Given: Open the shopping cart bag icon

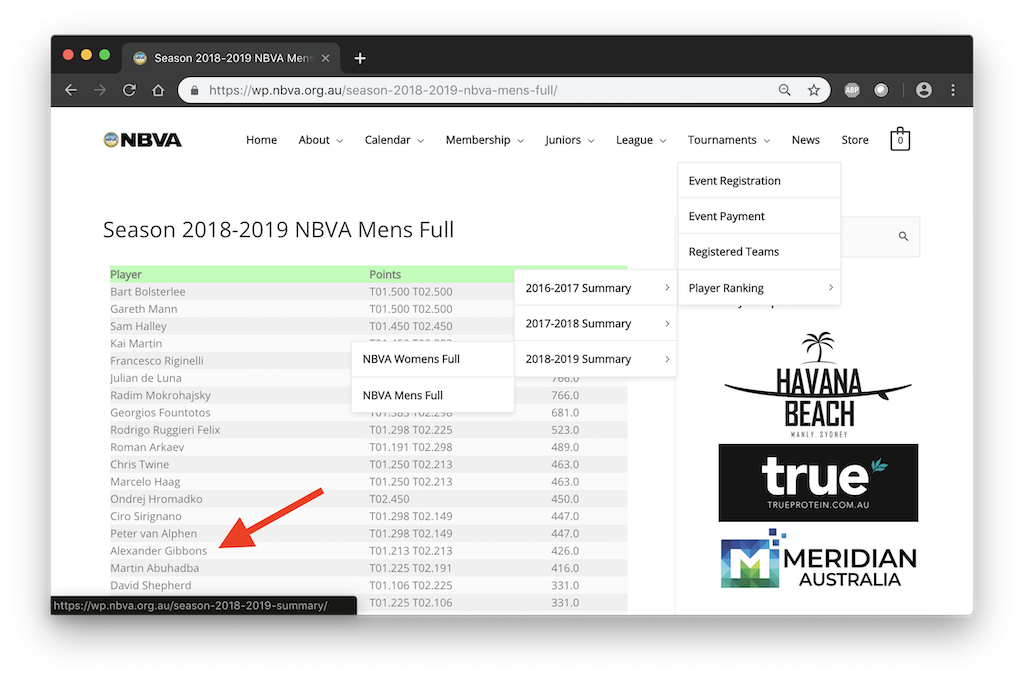Looking at the screenshot, I should (900, 139).
